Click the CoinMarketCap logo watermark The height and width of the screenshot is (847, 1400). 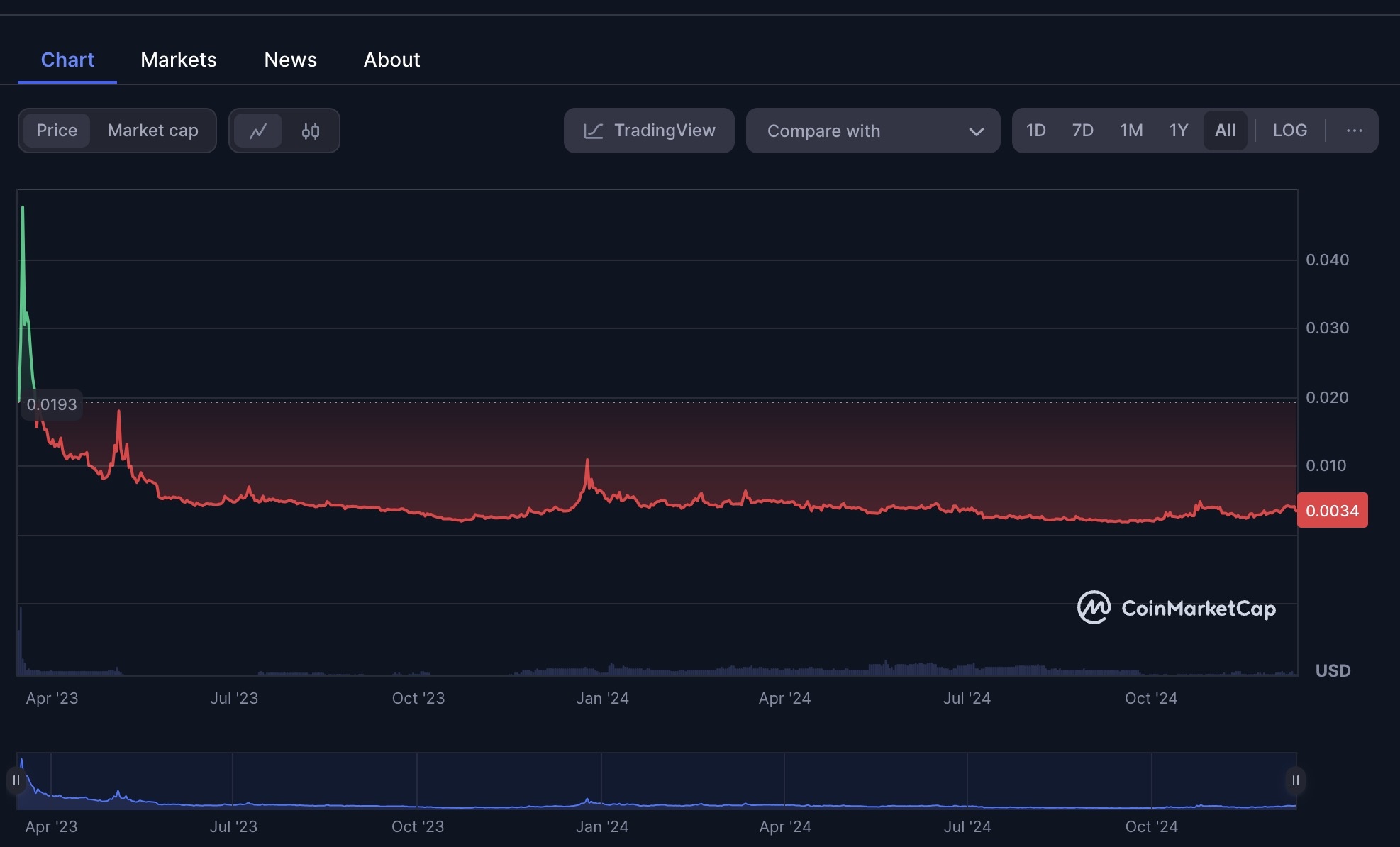pos(1176,608)
